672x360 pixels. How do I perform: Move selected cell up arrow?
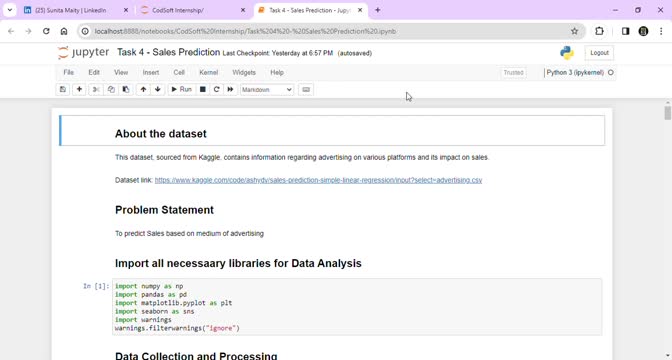(x=143, y=90)
